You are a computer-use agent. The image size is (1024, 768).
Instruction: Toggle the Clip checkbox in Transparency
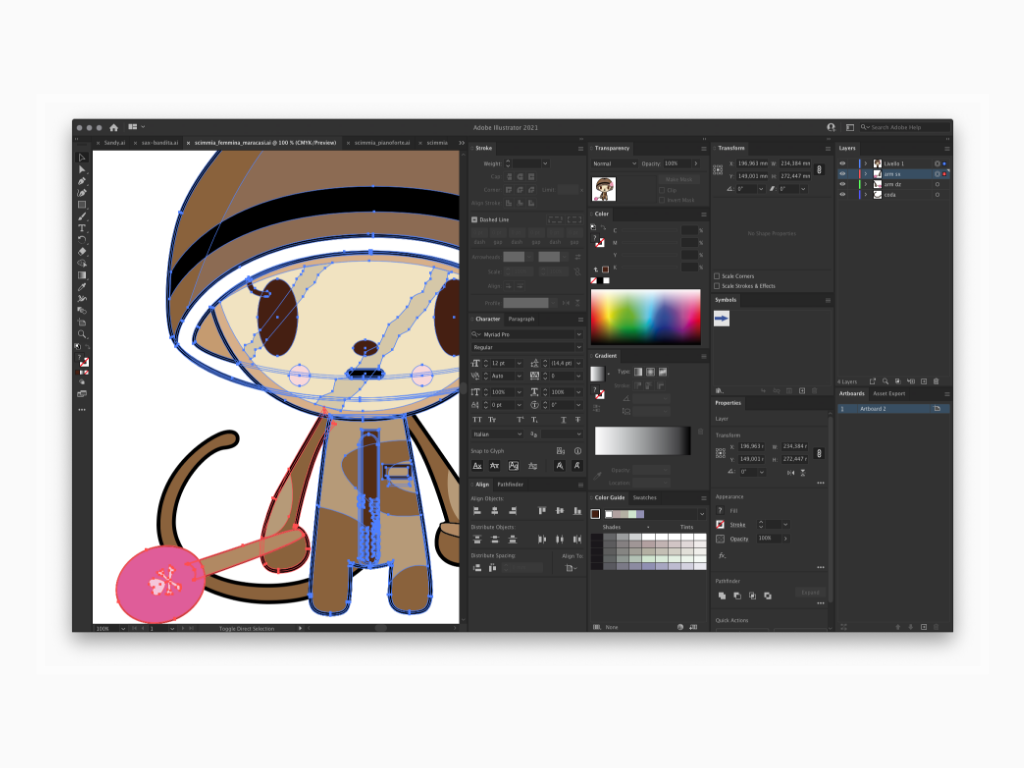click(x=662, y=190)
